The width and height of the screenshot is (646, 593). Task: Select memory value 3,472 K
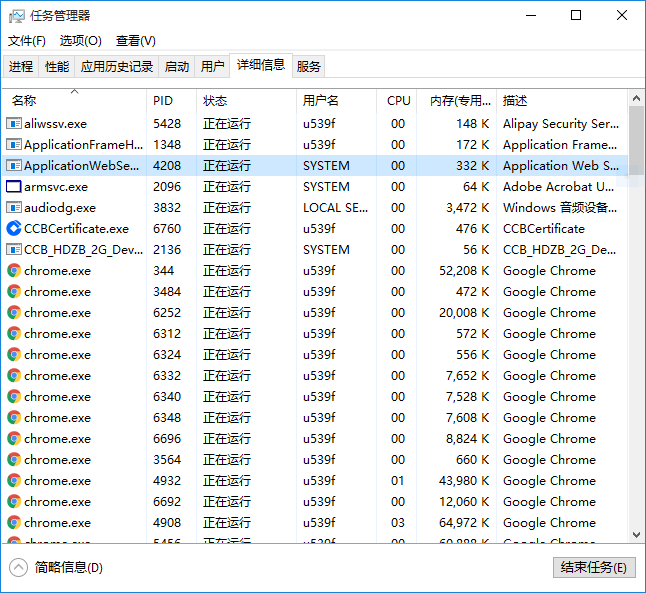pos(468,207)
